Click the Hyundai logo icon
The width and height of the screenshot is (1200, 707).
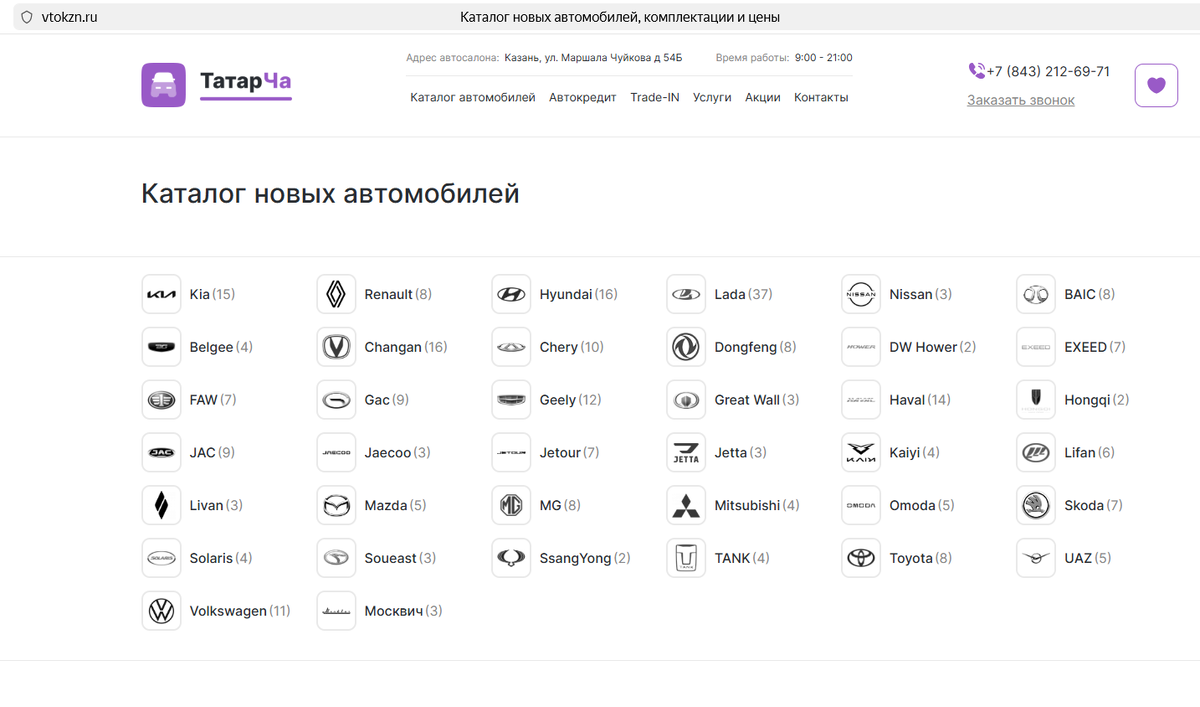tap(511, 294)
